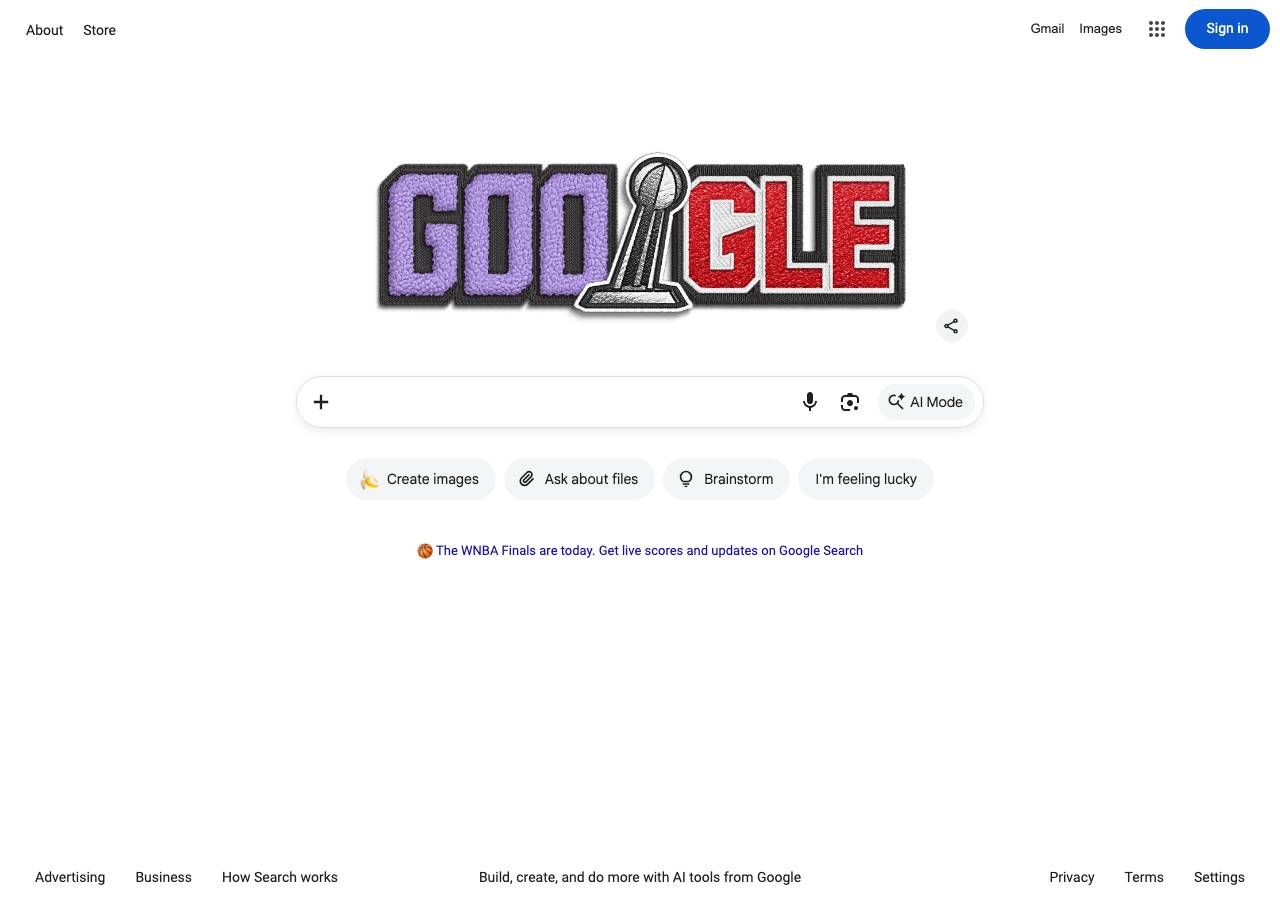Screen dimensions: 1280x900
Task: Open Google Lens camera search icon
Action: pos(850,402)
